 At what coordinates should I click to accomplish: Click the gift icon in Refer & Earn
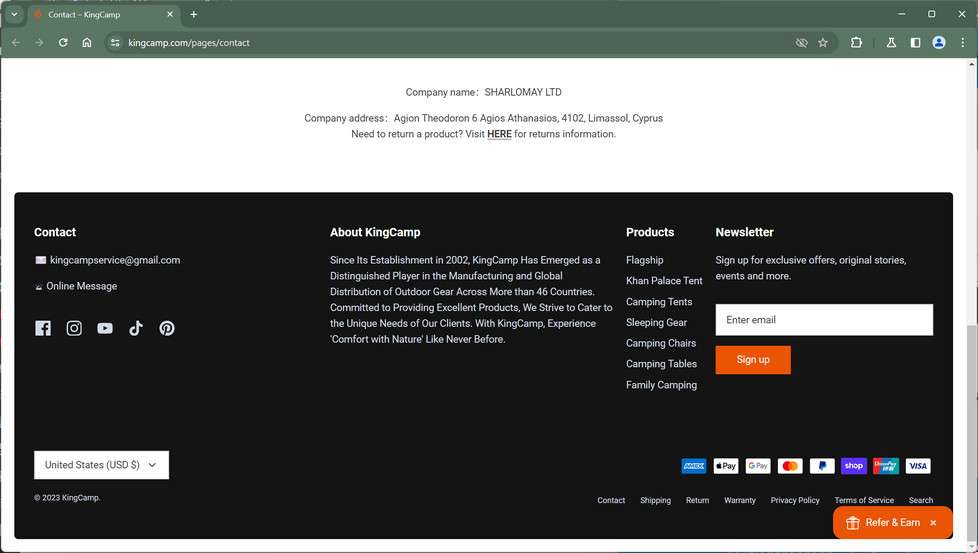click(x=853, y=523)
